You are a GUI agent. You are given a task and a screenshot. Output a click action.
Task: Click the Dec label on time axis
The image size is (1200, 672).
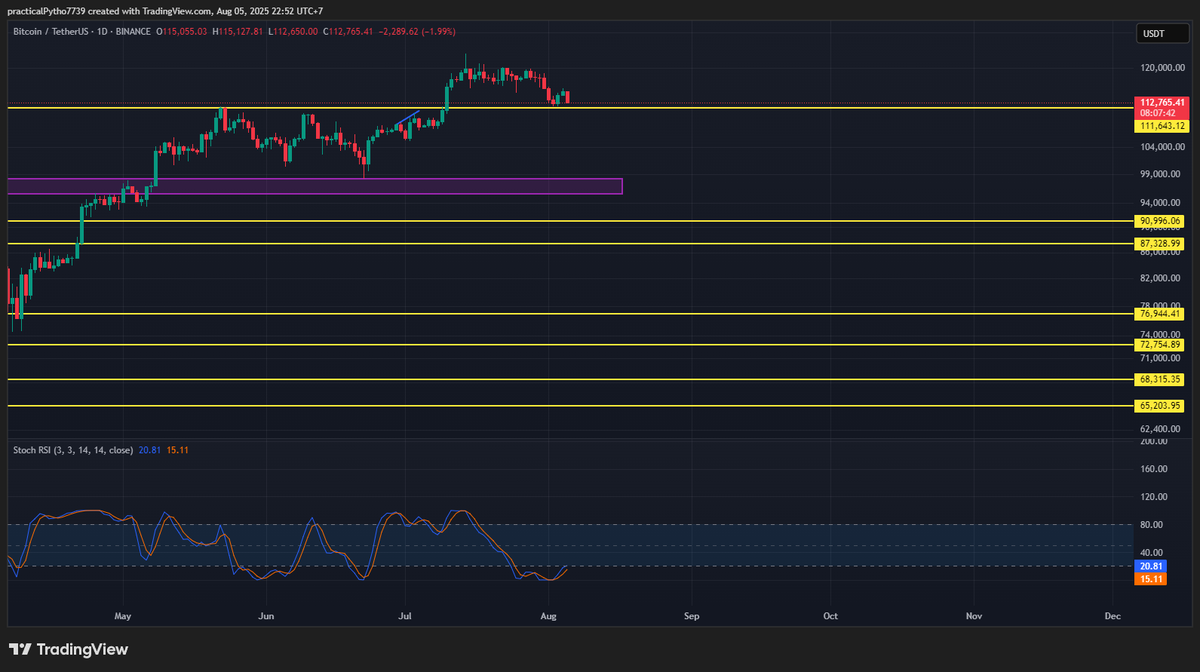tap(1112, 617)
